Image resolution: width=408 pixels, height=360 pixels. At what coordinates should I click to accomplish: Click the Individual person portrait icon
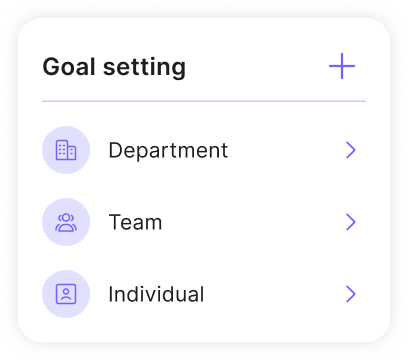coord(66,294)
